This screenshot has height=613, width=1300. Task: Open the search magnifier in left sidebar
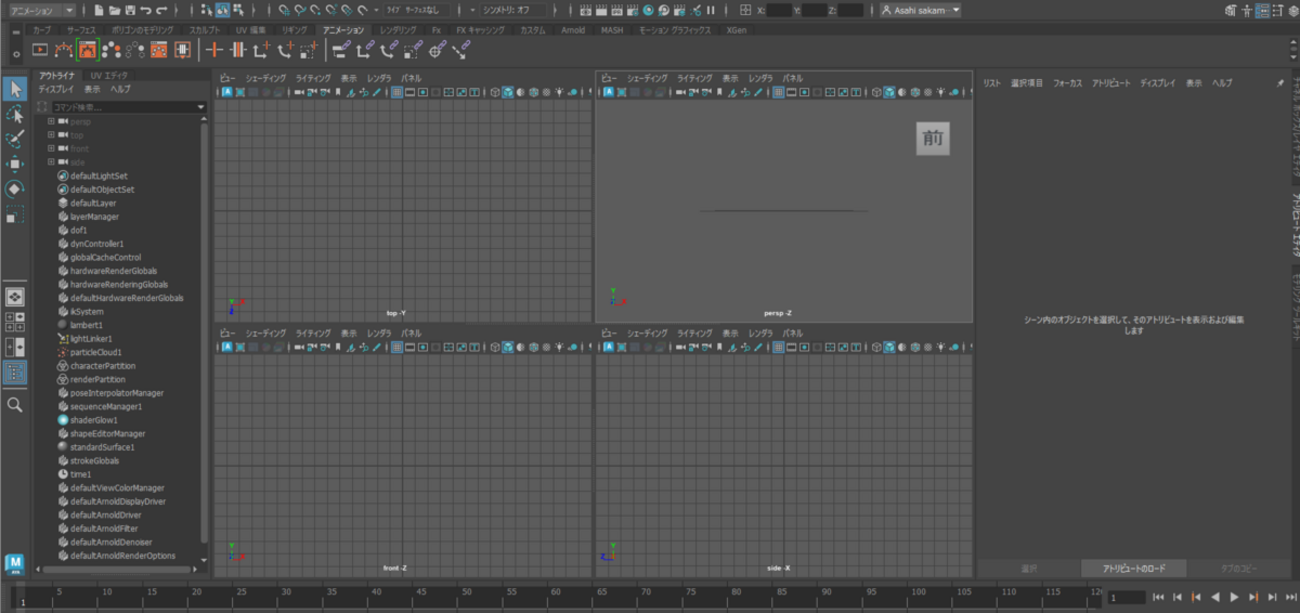coord(15,405)
